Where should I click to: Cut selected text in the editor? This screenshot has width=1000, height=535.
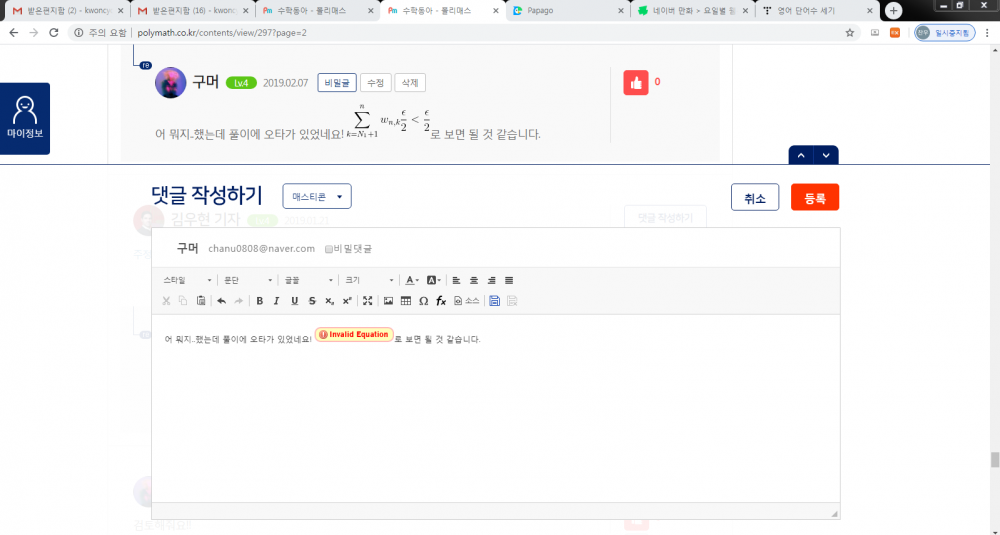(x=166, y=301)
